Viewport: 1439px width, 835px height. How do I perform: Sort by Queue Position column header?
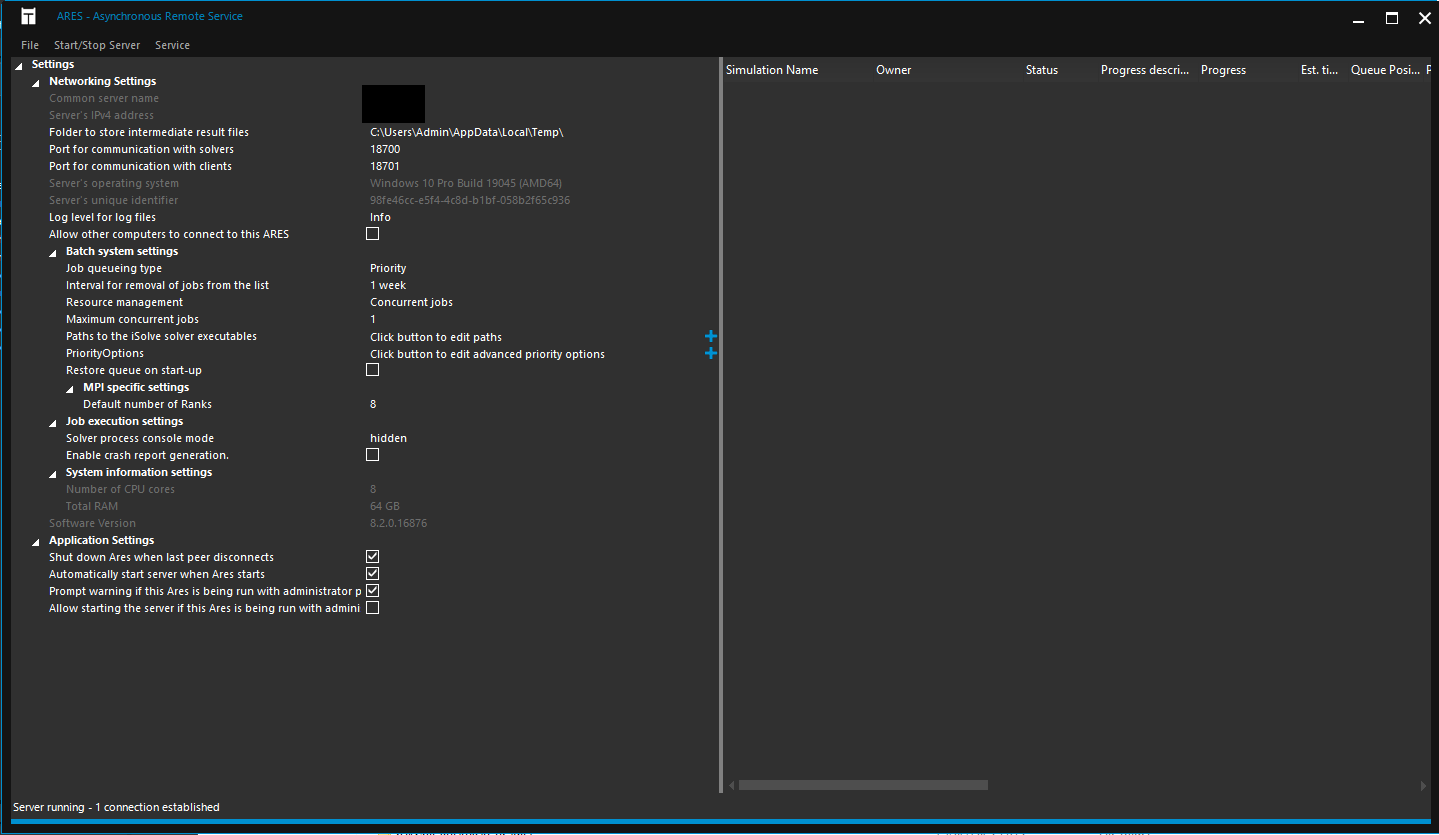pyautogui.click(x=1385, y=70)
